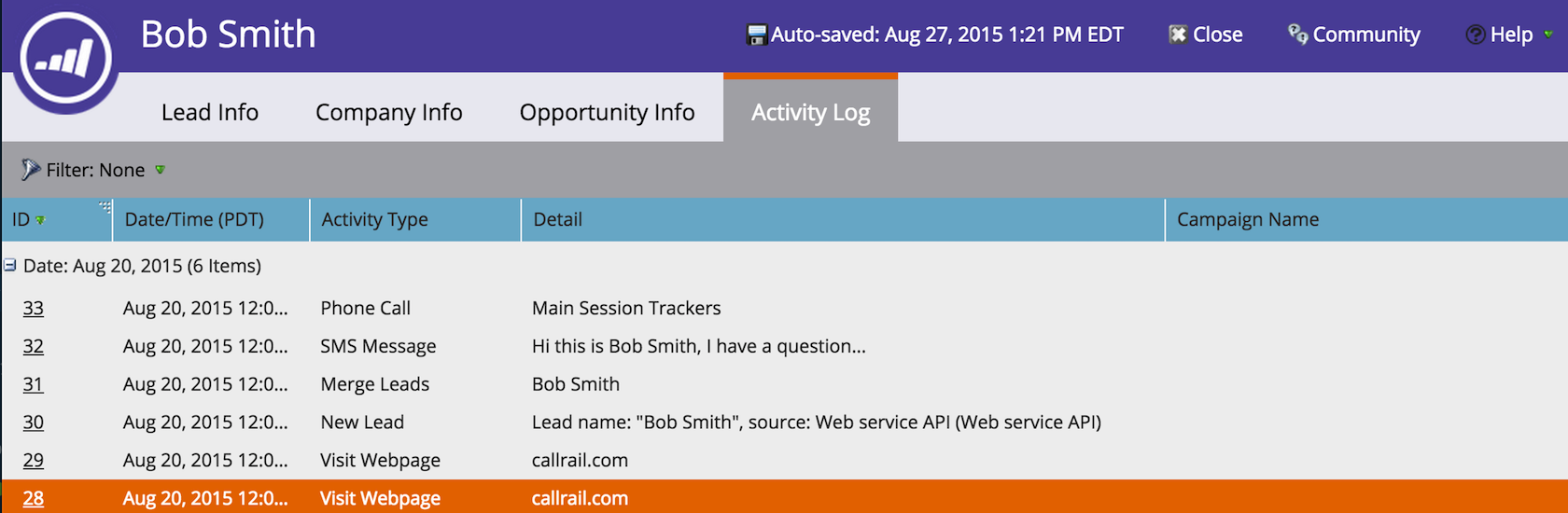The width and height of the screenshot is (1568, 513).
Task: Click the Help question mark icon
Action: (1475, 35)
